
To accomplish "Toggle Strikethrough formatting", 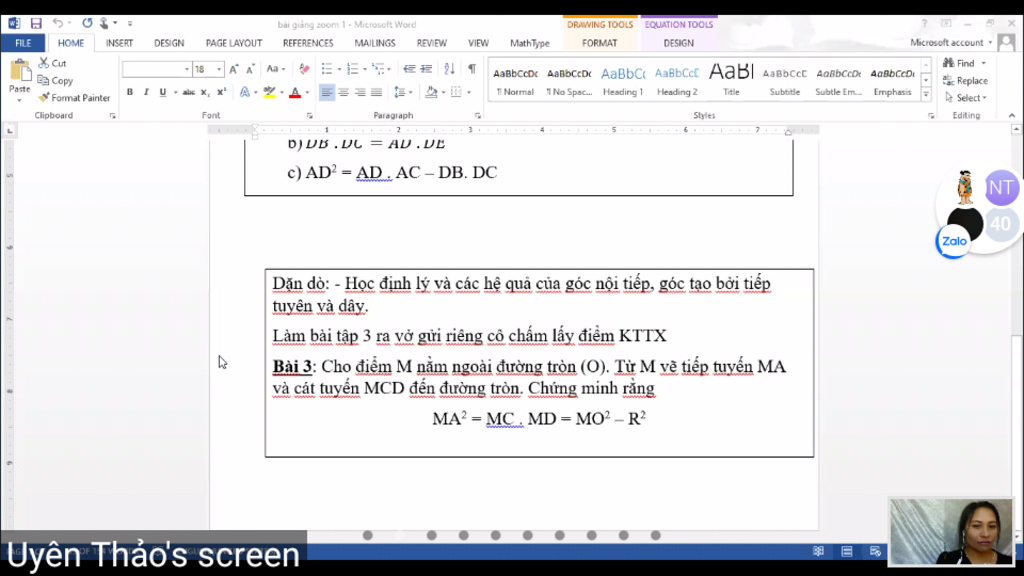I will coord(188,92).
